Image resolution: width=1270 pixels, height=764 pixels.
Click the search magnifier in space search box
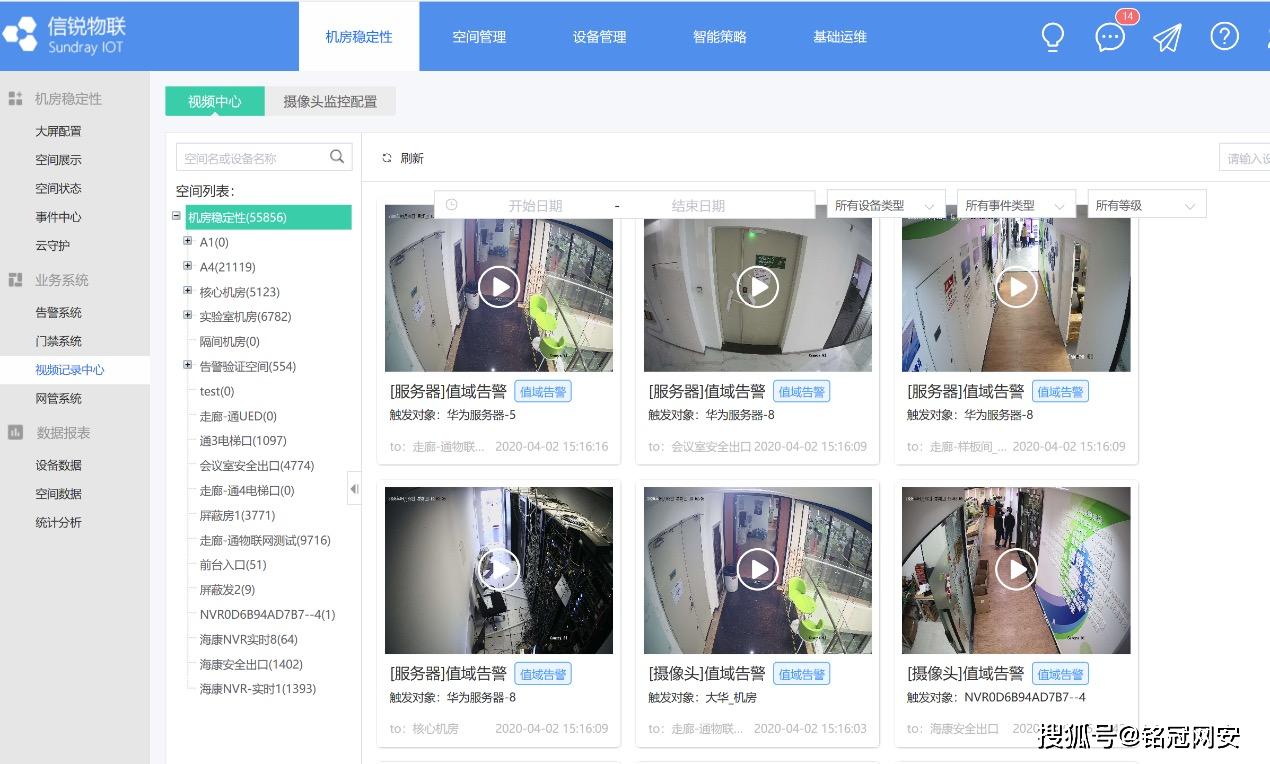click(x=337, y=156)
